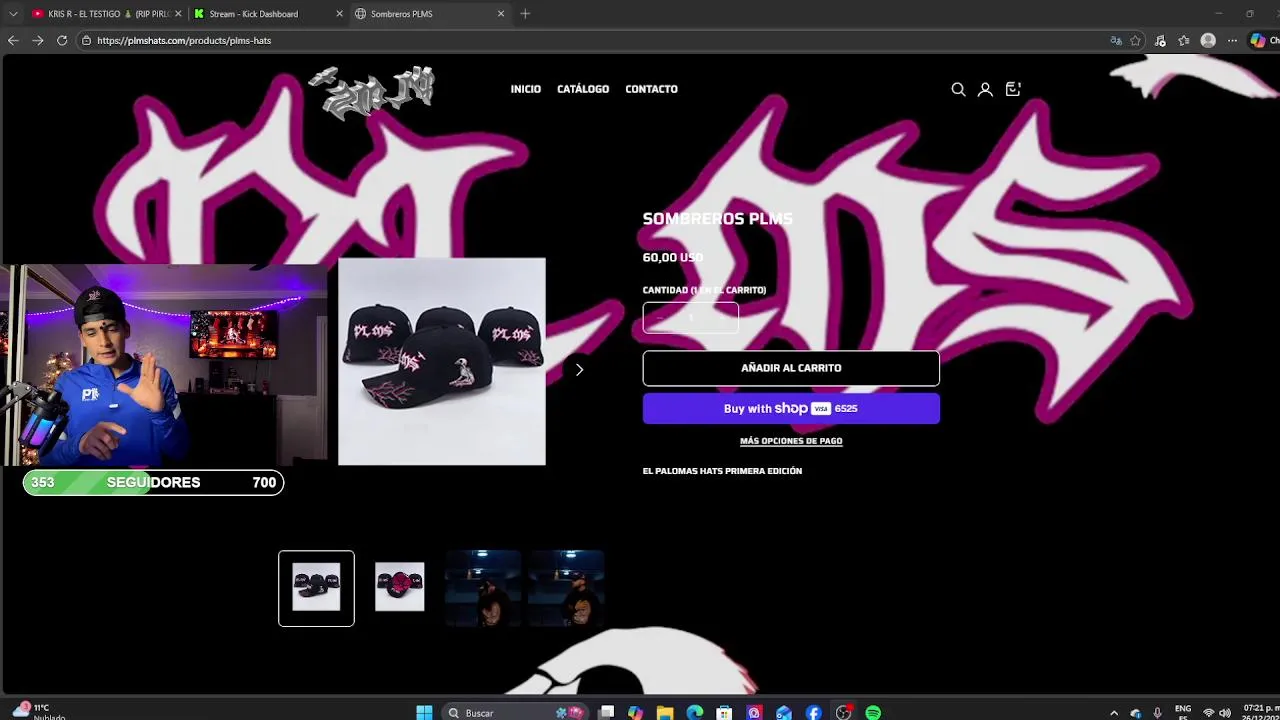Open the CONTACTO menu item
The height and width of the screenshot is (720, 1280).
(651, 89)
